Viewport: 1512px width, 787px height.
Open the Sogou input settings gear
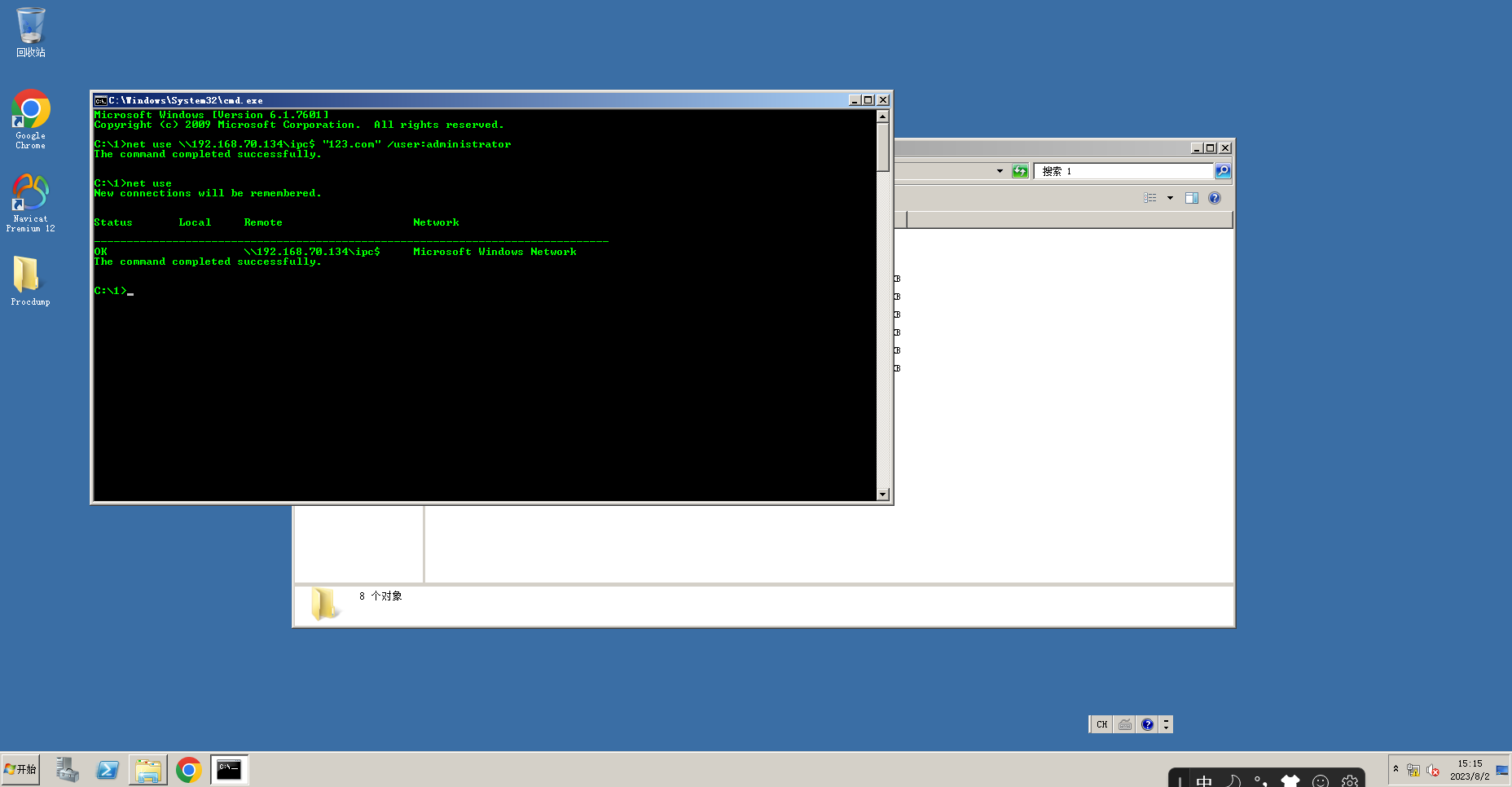coord(1349,779)
